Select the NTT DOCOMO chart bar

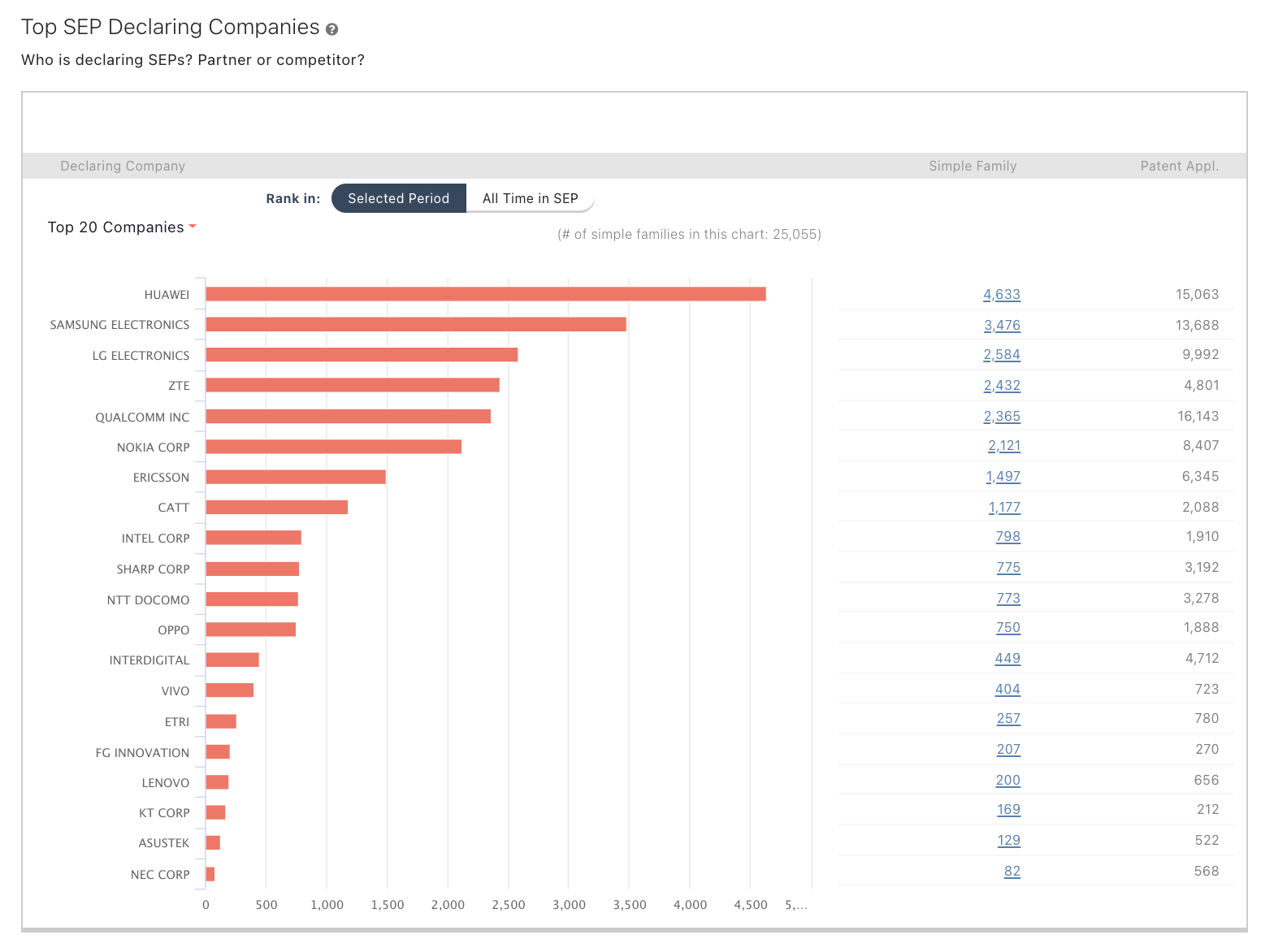pos(252,599)
